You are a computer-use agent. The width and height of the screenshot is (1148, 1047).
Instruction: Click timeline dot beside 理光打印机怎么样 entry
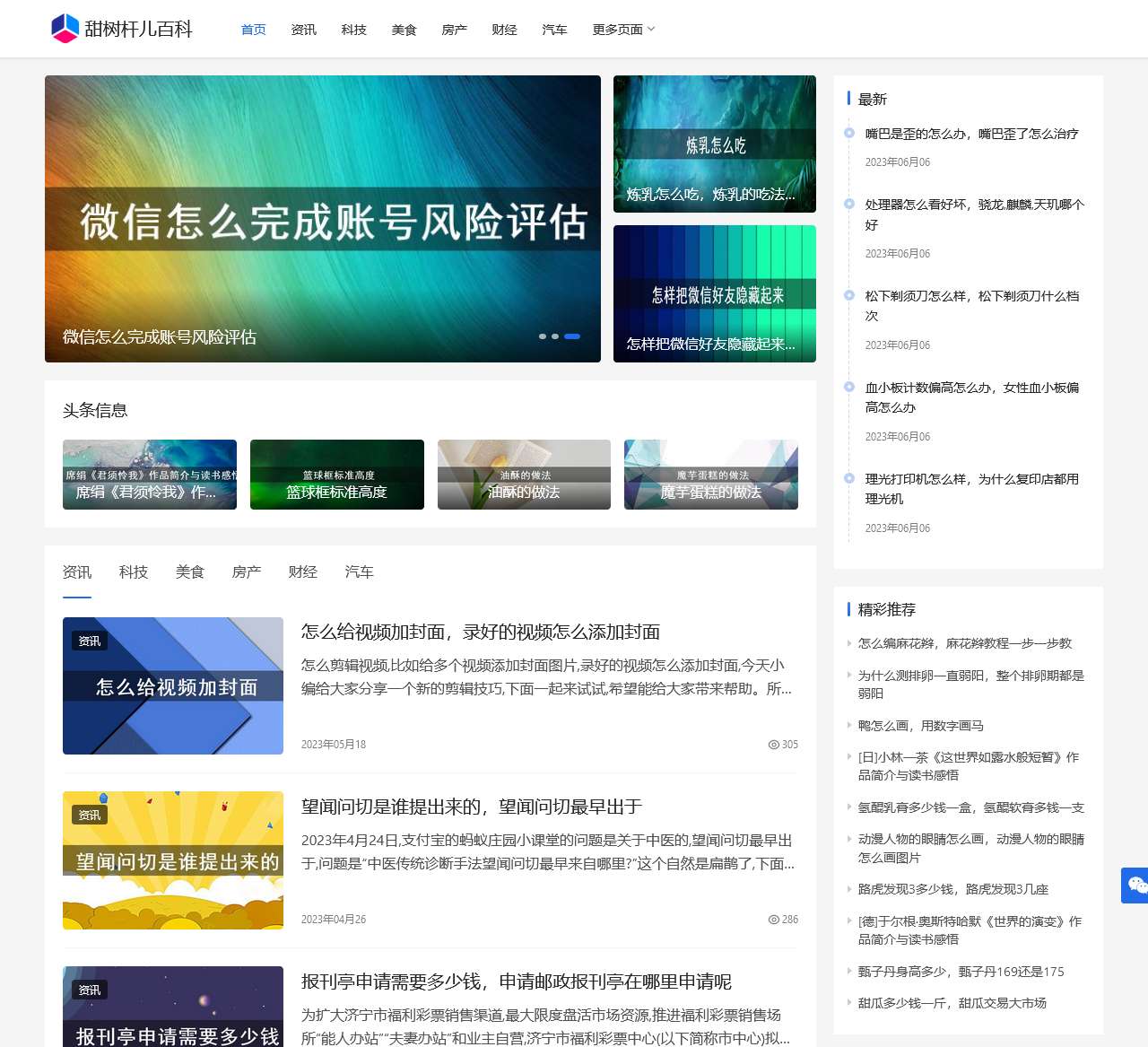[848, 478]
